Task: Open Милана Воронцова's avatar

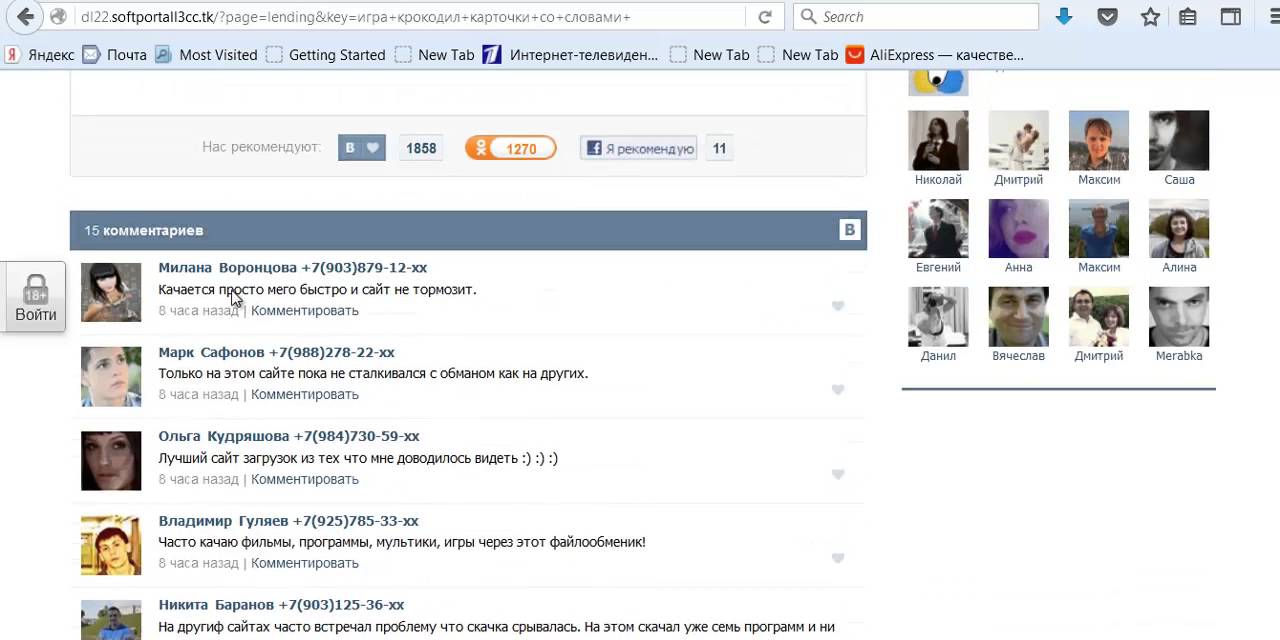Action: tap(111, 292)
